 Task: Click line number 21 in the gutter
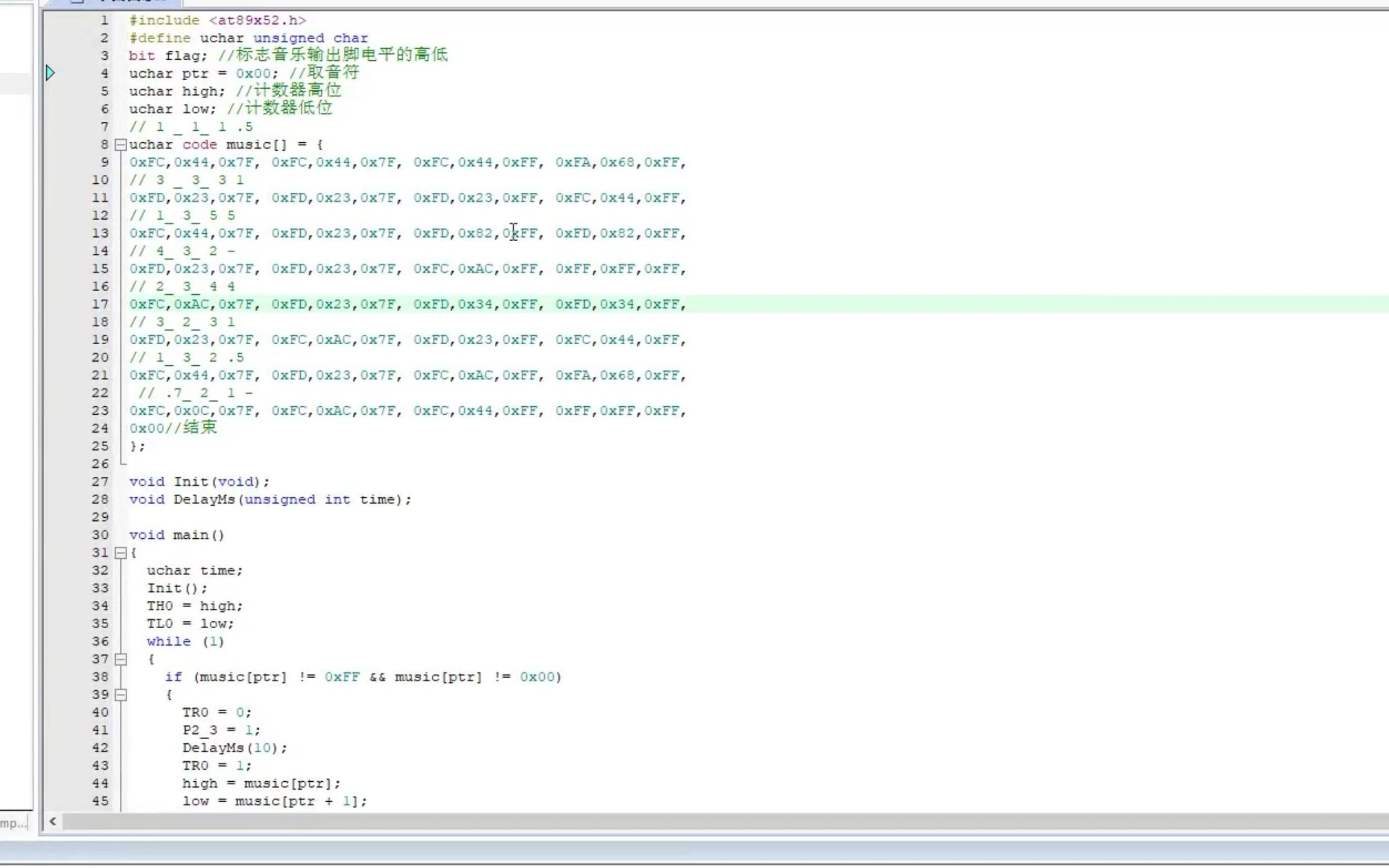pos(100,376)
